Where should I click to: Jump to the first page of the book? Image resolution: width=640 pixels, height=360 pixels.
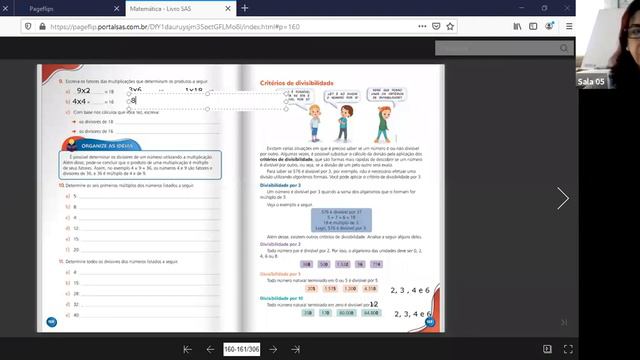click(x=187, y=349)
